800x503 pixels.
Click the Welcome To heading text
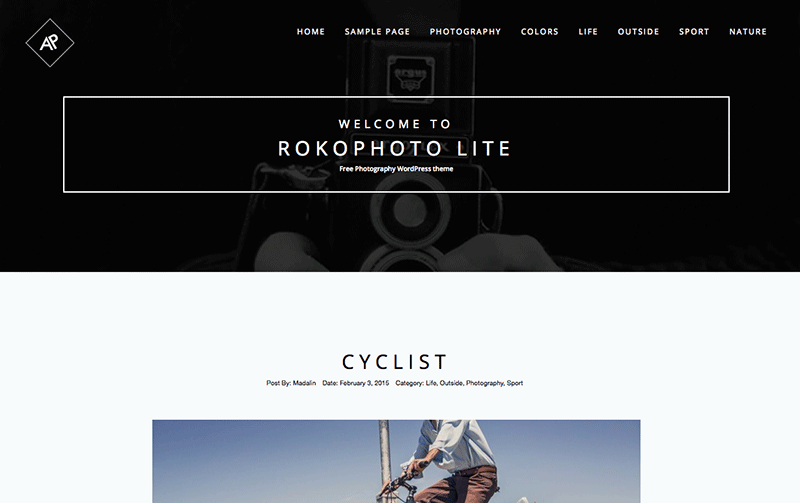tap(395, 124)
